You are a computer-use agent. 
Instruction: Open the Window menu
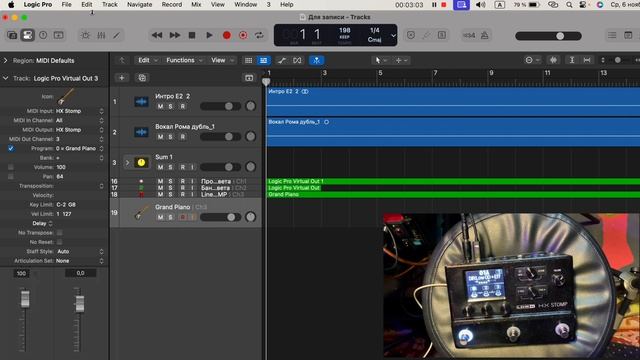pos(246,4)
